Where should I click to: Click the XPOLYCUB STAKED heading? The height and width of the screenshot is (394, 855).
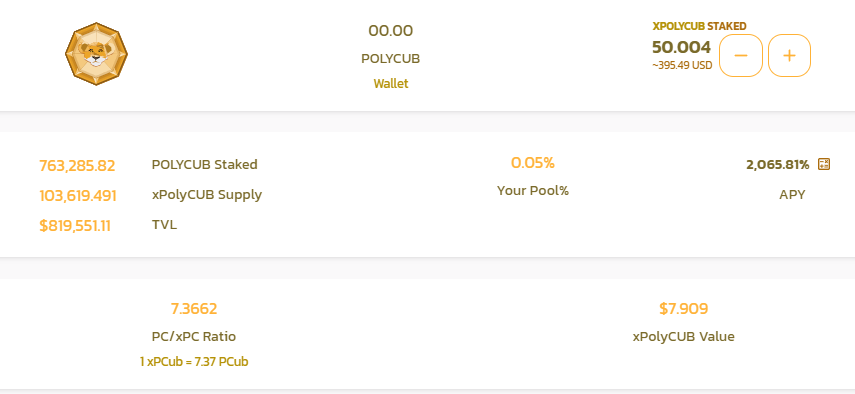(x=700, y=26)
